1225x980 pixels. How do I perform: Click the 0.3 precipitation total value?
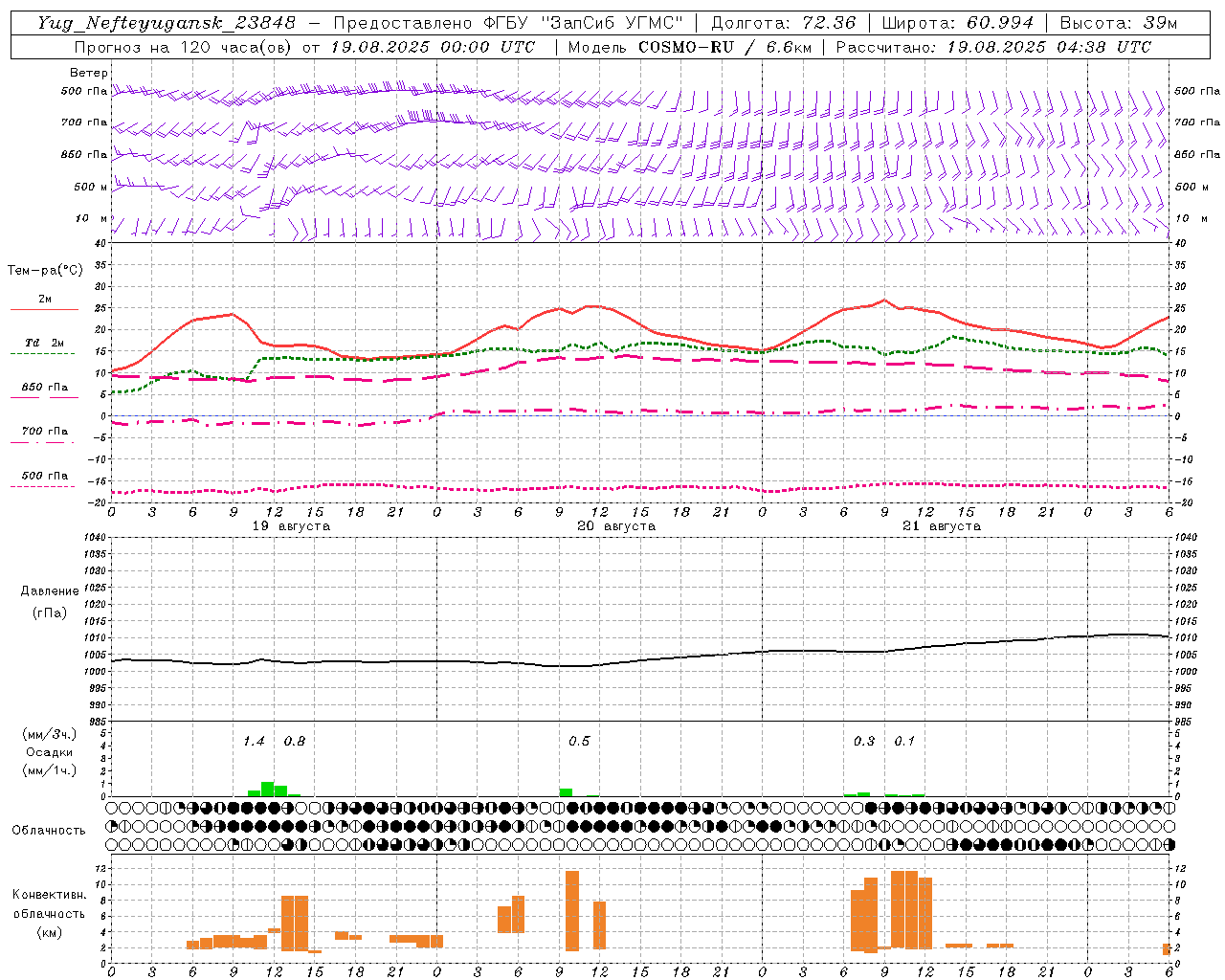tap(864, 741)
